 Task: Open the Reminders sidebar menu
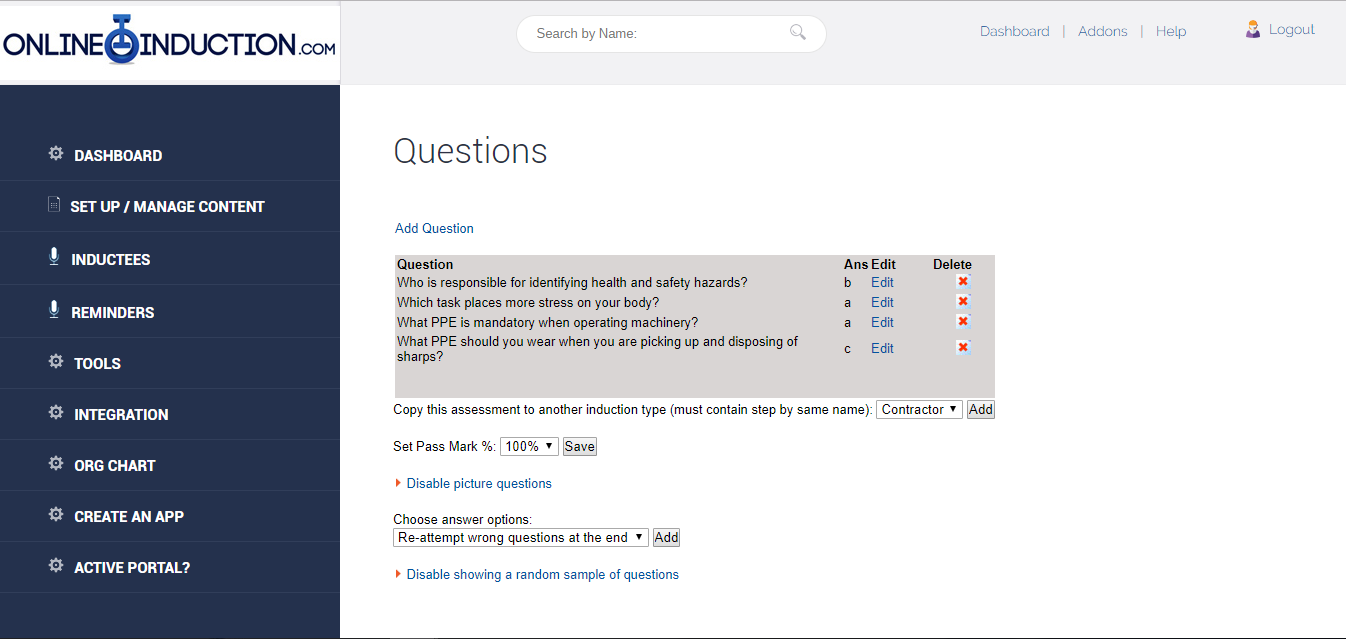[112, 313]
